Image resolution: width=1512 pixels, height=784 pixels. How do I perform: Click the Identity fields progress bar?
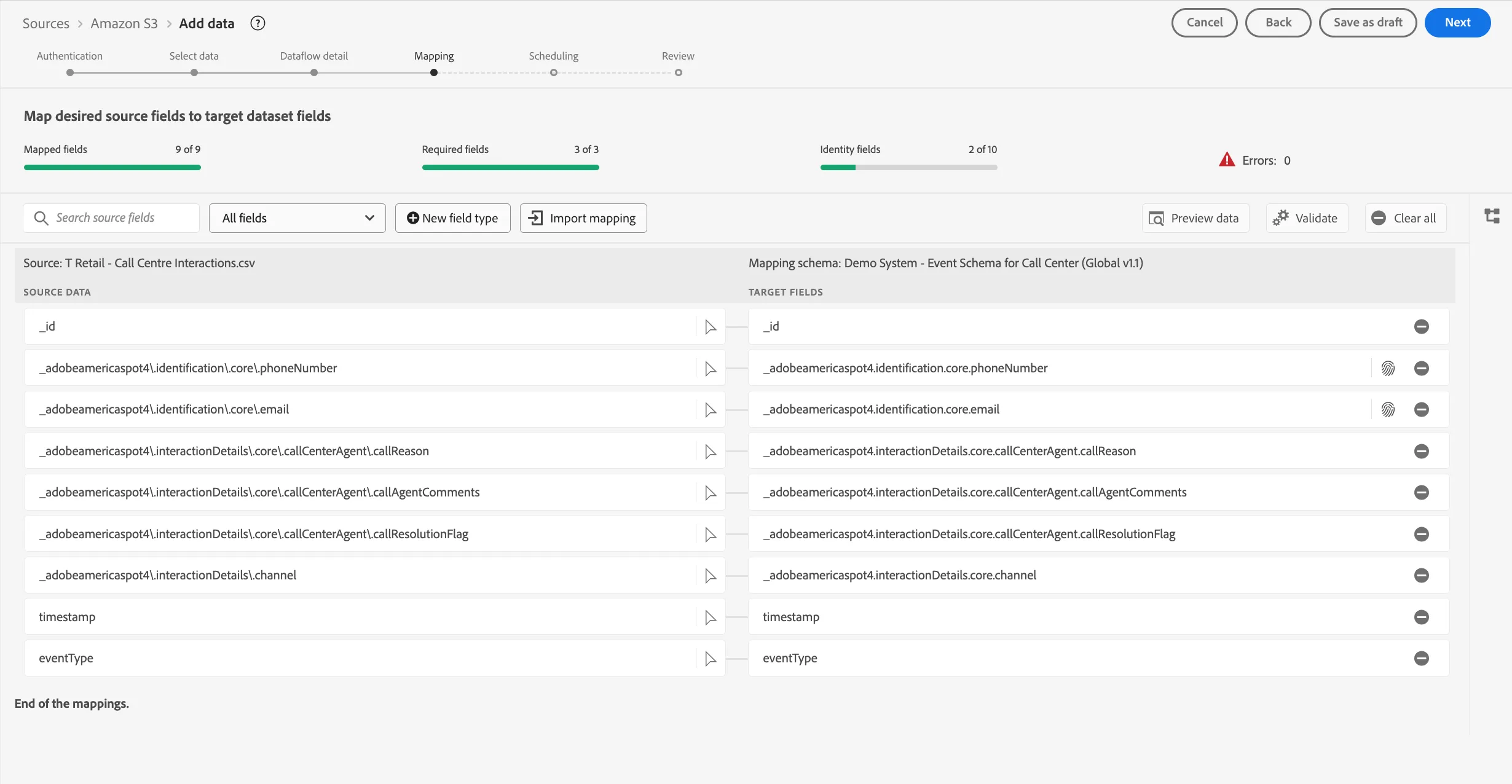(908, 167)
